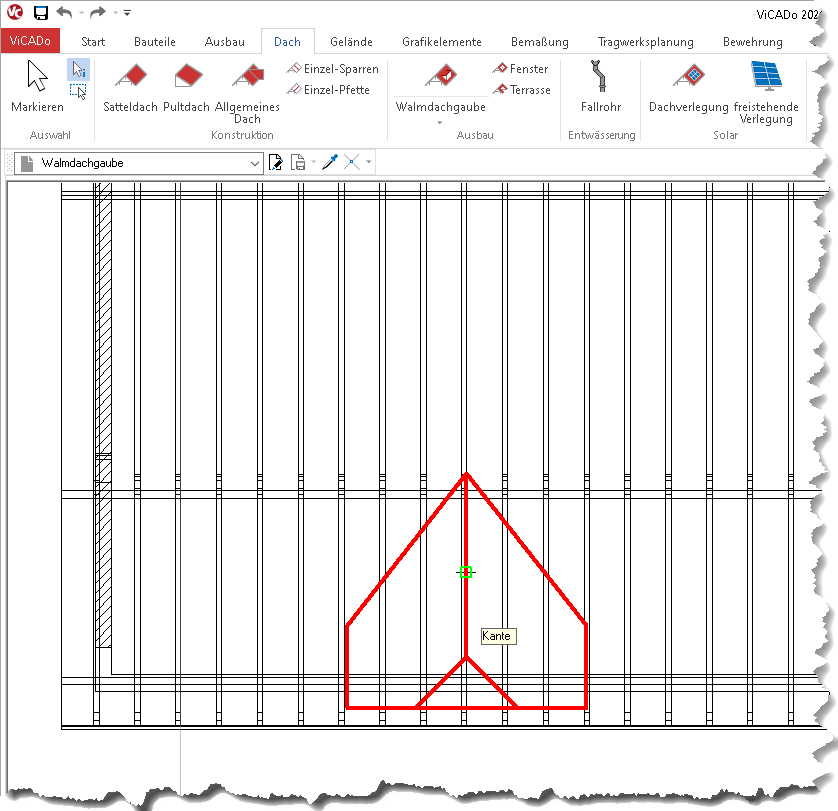The height and width of the screenshot is (811, 838).
Task: Save the project with the floppy disk icon
Action: tap(41, 12)
